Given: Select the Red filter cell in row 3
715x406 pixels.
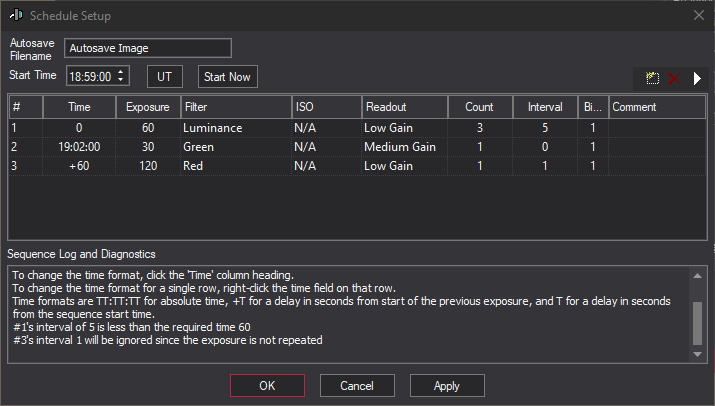Looking at the screenshot, I should [x=234, y=166].
